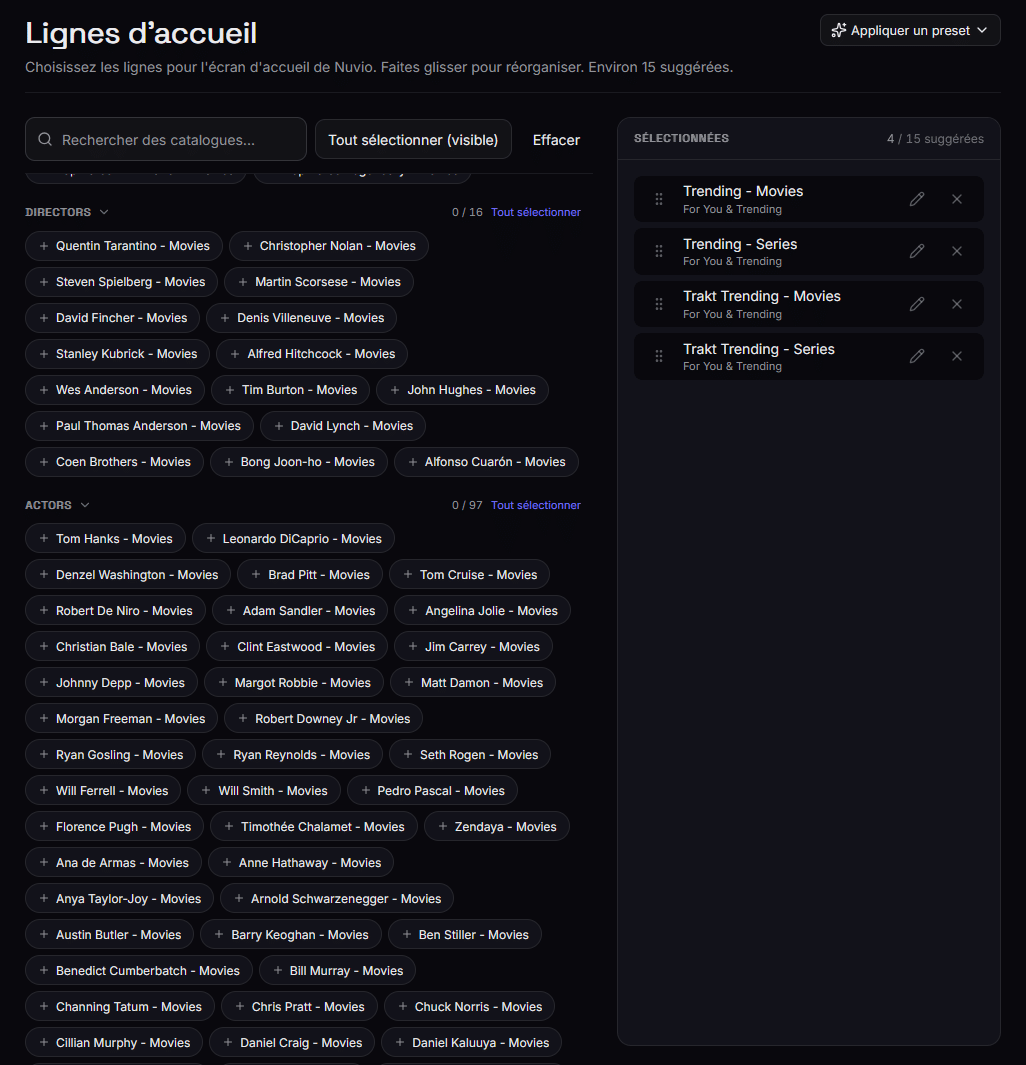The image size is (1026, 1065).
Task: Edit the Trending - Movies row
Action: click(x=917, y=199)
